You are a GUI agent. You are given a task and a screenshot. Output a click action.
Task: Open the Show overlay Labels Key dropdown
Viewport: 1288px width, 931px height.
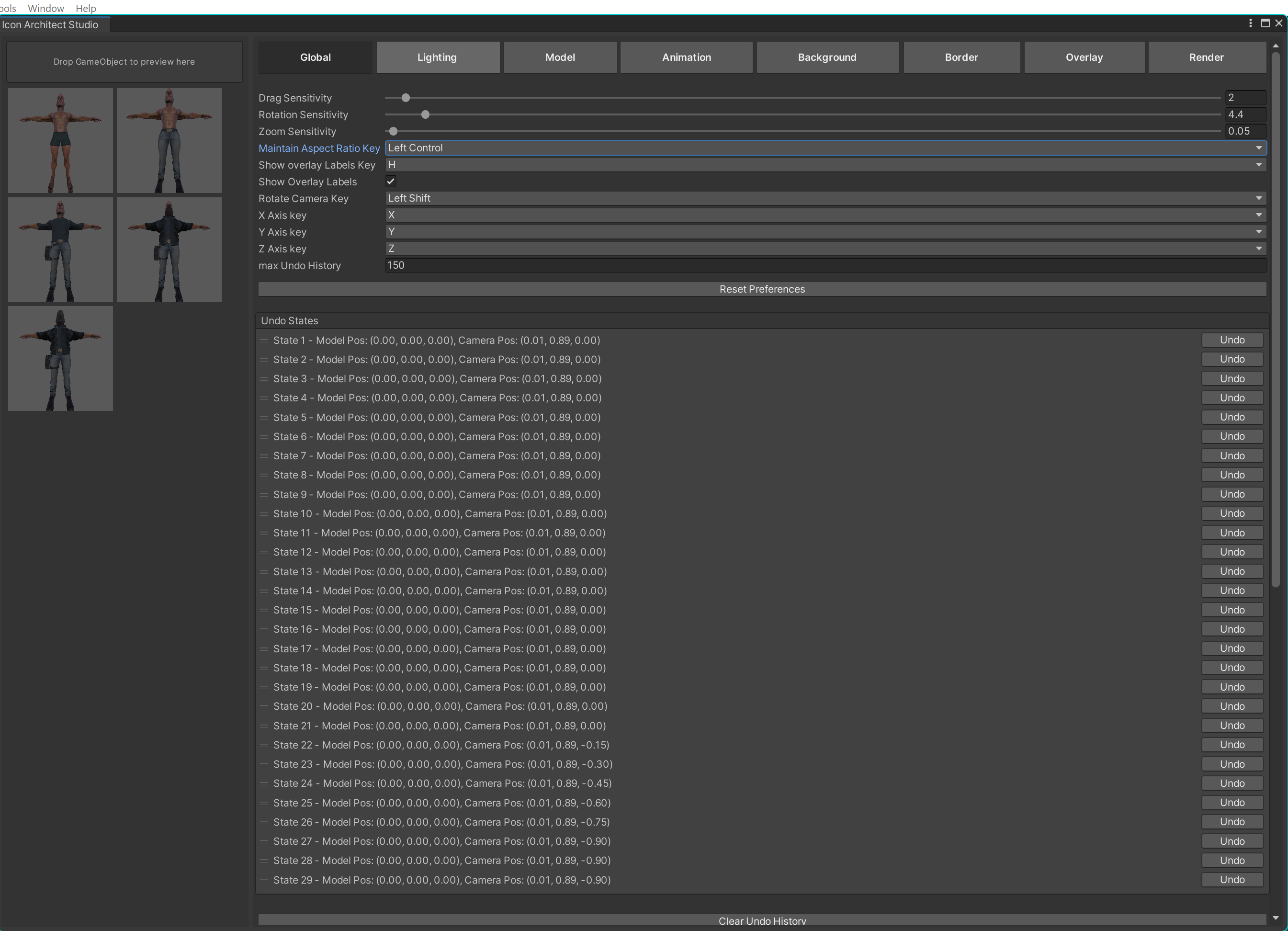825,165
